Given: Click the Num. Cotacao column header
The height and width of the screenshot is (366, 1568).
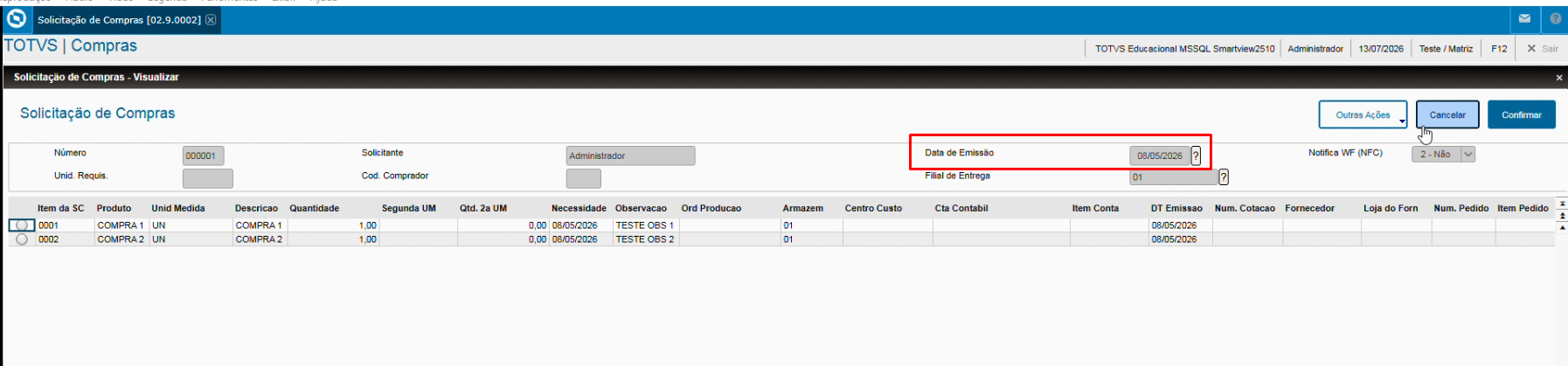Looking at the screenshot, I should point(1245,208).
